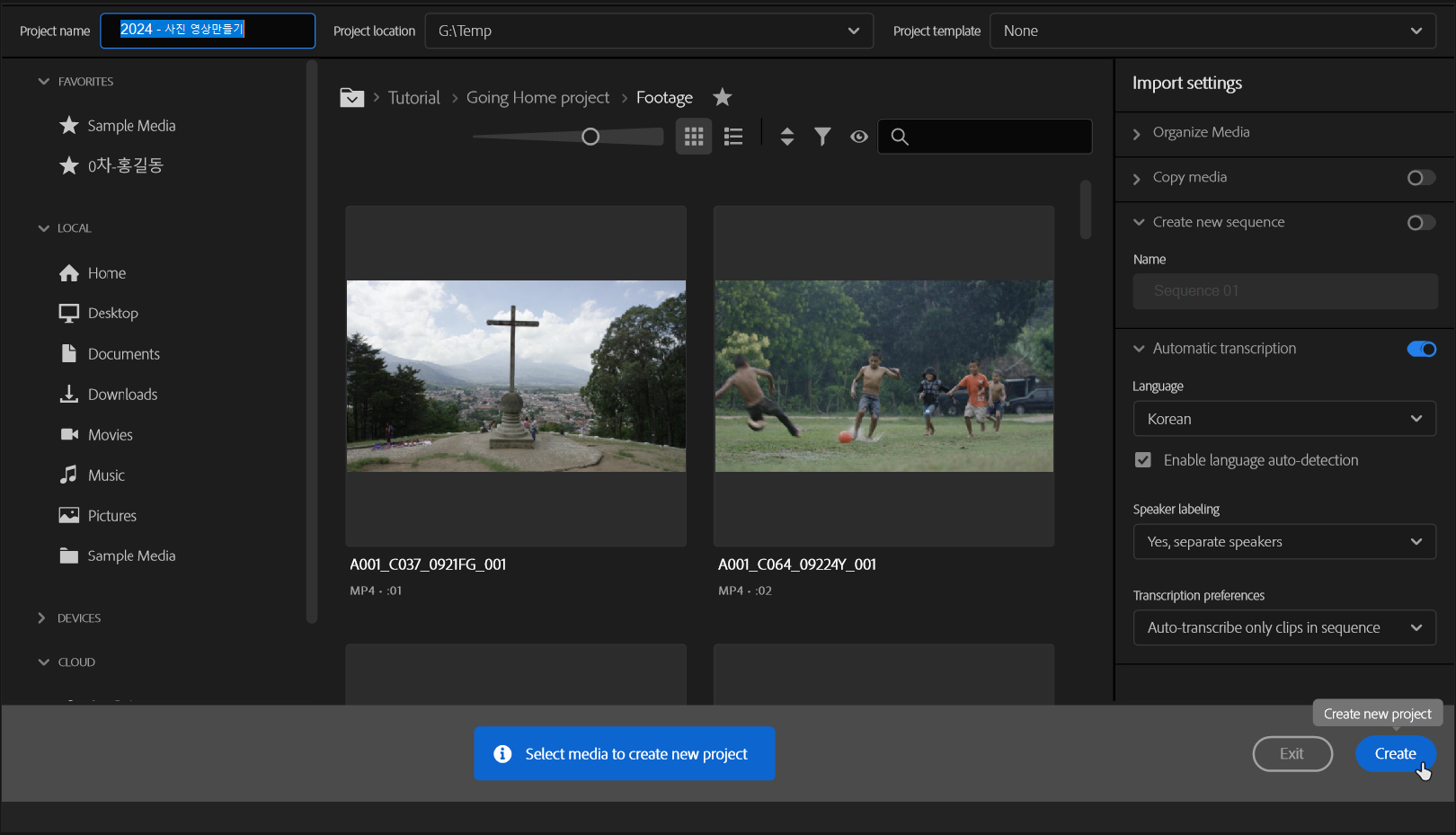Go to the Home folder
The height and width of the screenshot is (835, 1456).
pyautogui.click(x=93, y=273)
